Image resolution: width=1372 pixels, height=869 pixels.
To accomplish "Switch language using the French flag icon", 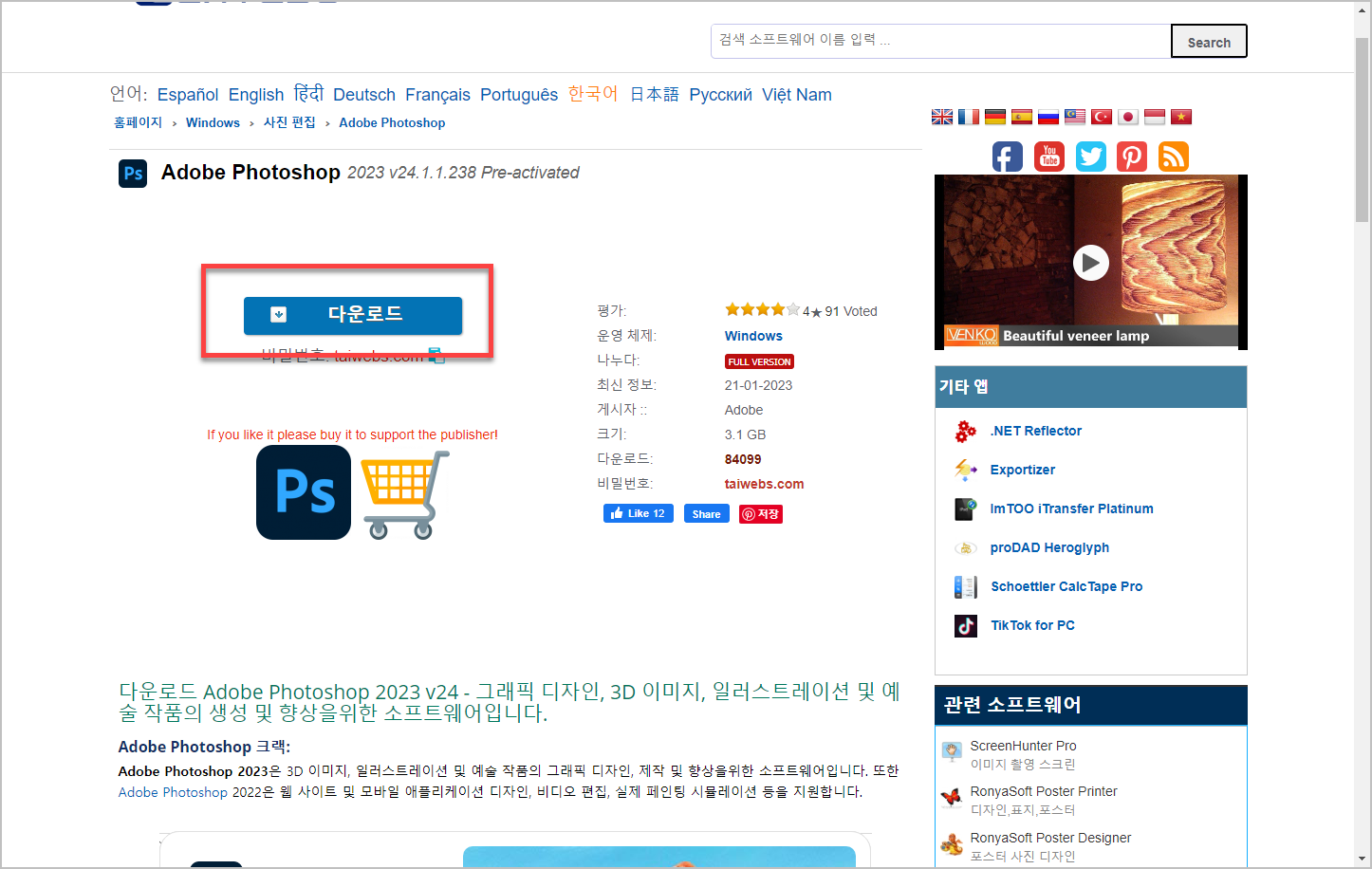I will tap(968, 116).
